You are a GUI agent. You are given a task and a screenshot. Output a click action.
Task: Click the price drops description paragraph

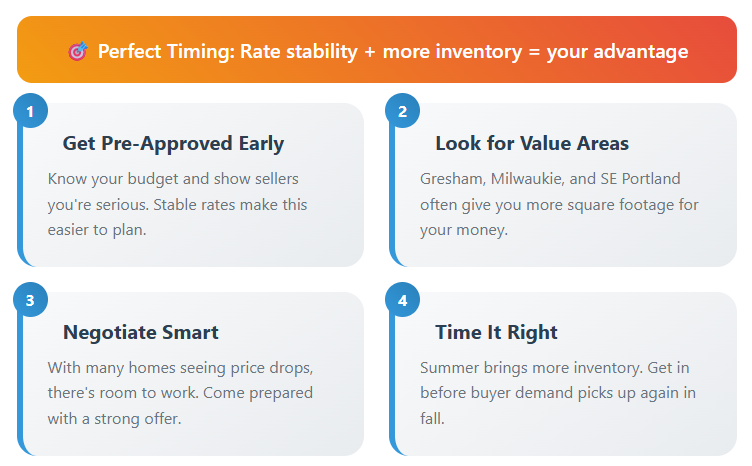click(x=180, y=393)
